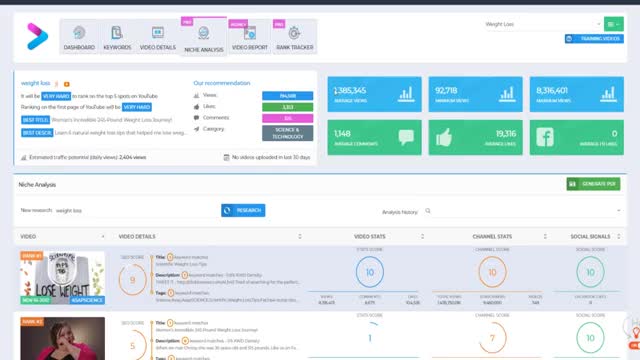Open the Video Report icon
The height and width of the screenshot is (360, 640).
250,33
